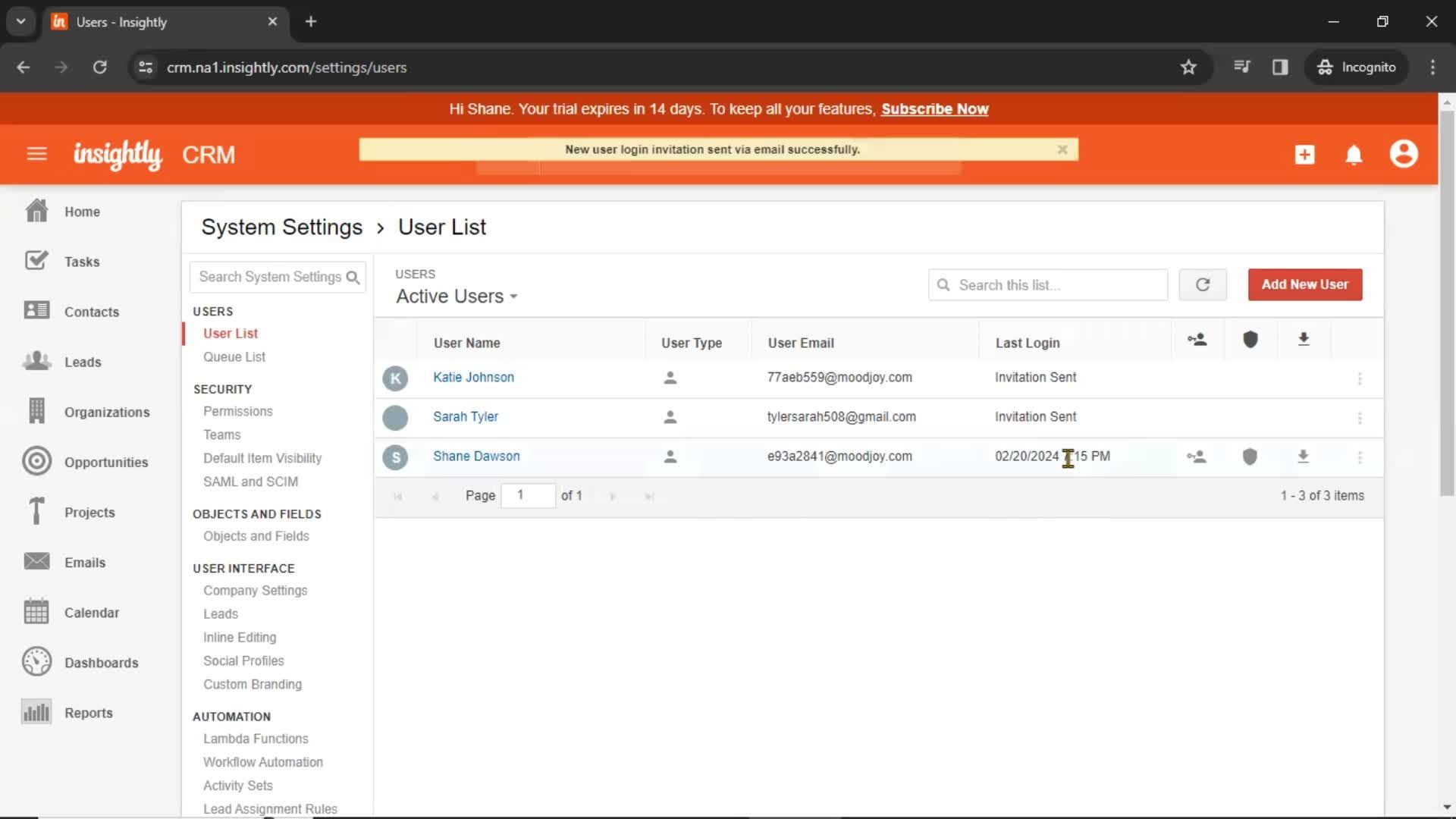Click System Settings breadcrumb

point(282,227)
